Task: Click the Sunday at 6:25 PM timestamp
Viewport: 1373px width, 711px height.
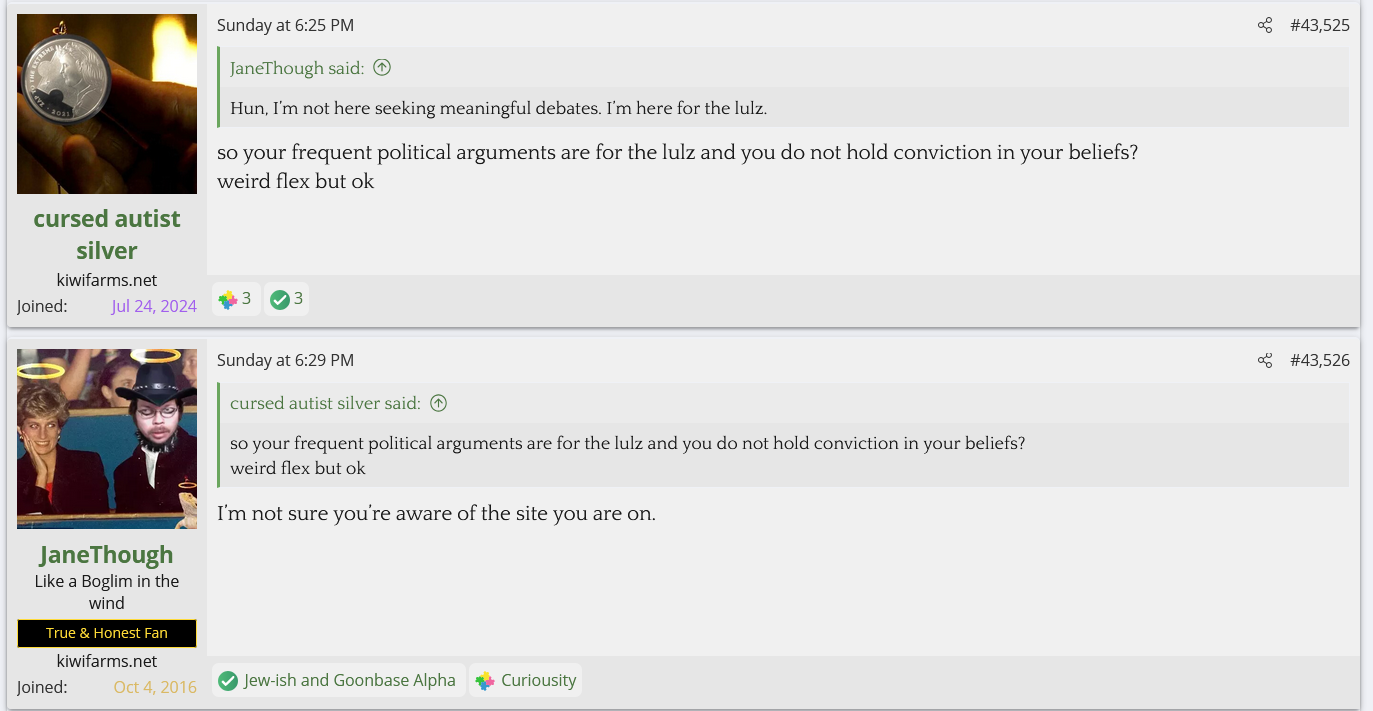Action: [285, 26]
